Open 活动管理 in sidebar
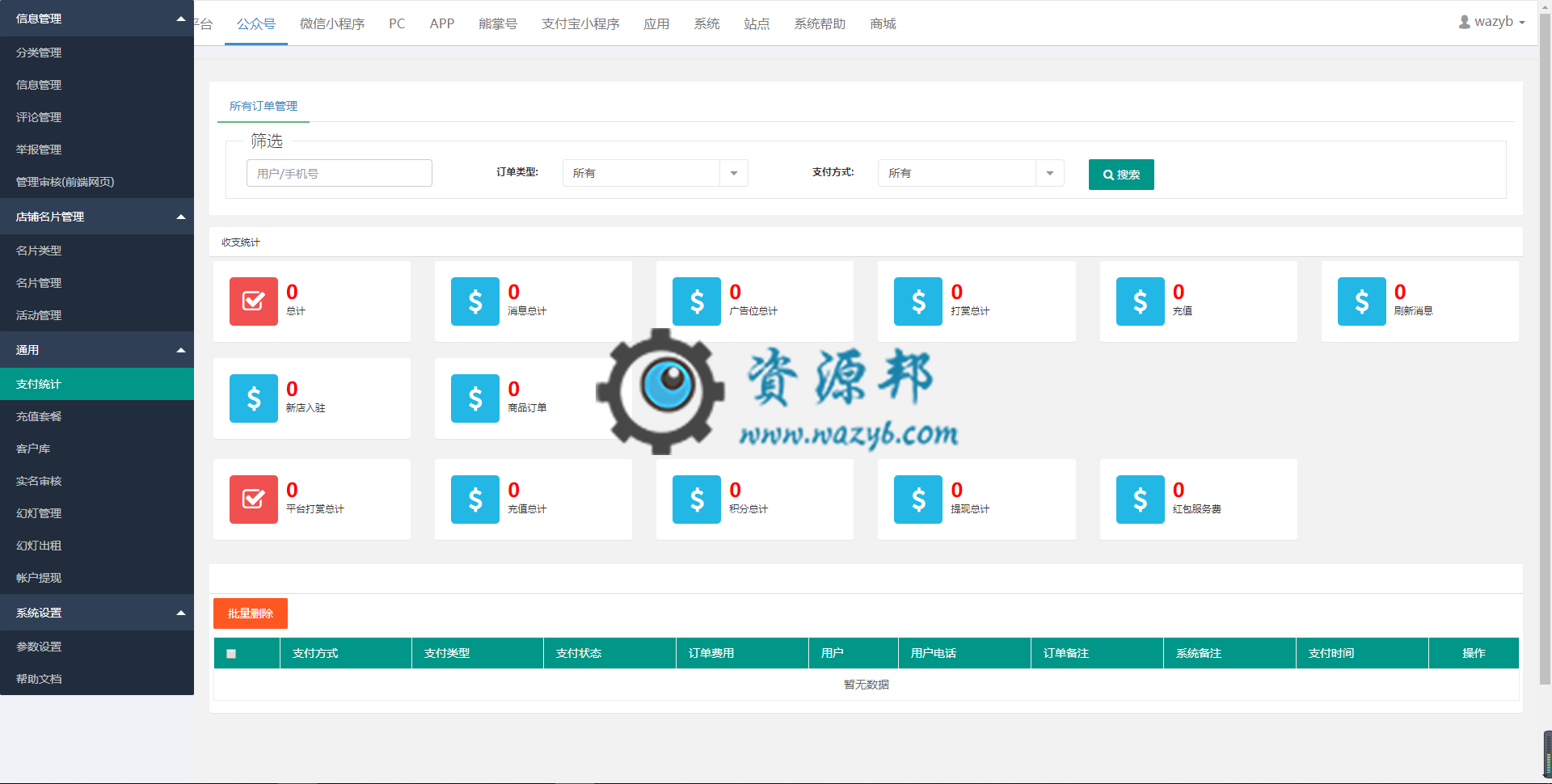Screen dimensions: 1552x784 click(97, 315)
